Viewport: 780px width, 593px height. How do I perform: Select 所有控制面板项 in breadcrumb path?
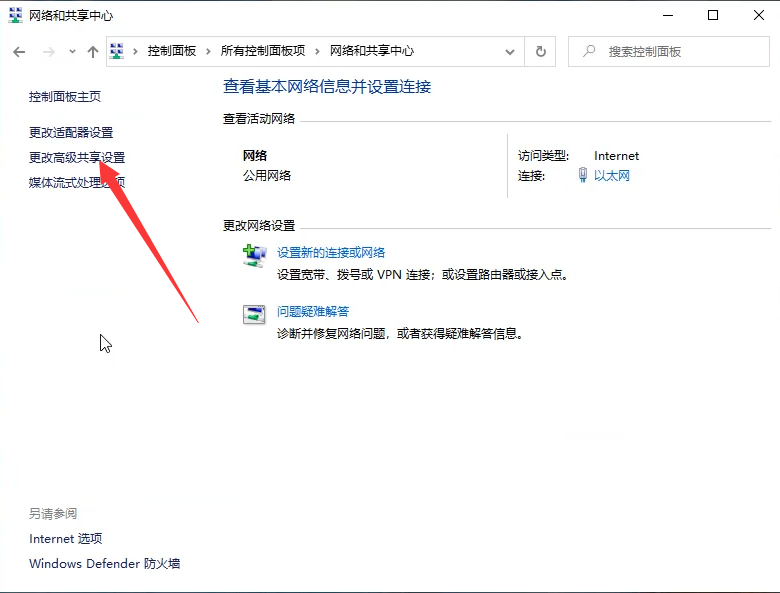263,51
